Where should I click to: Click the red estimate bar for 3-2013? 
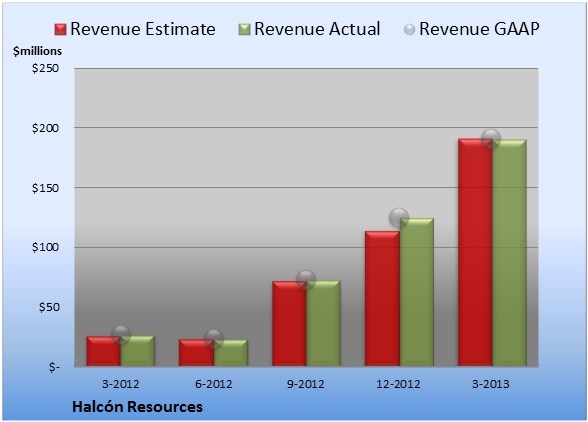tap(475, 252)
